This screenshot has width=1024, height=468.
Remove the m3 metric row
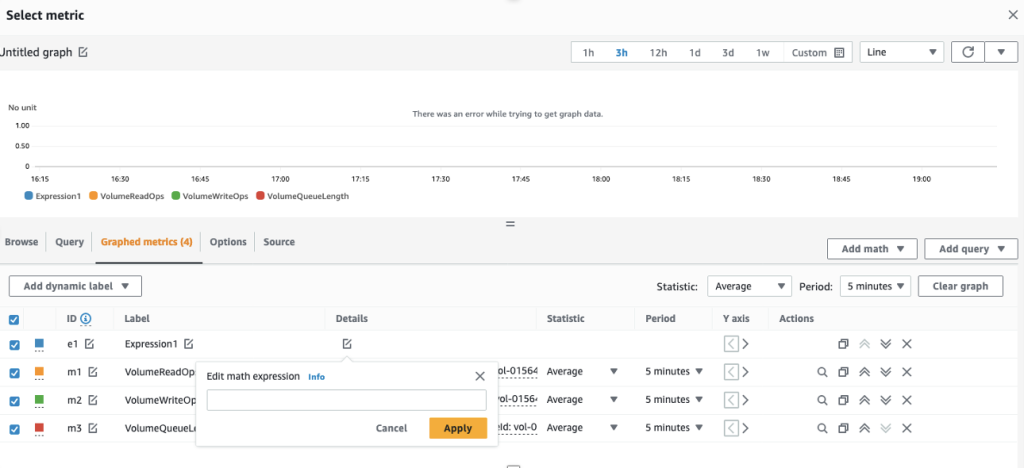pyautogui.click(x=906, y=428)
